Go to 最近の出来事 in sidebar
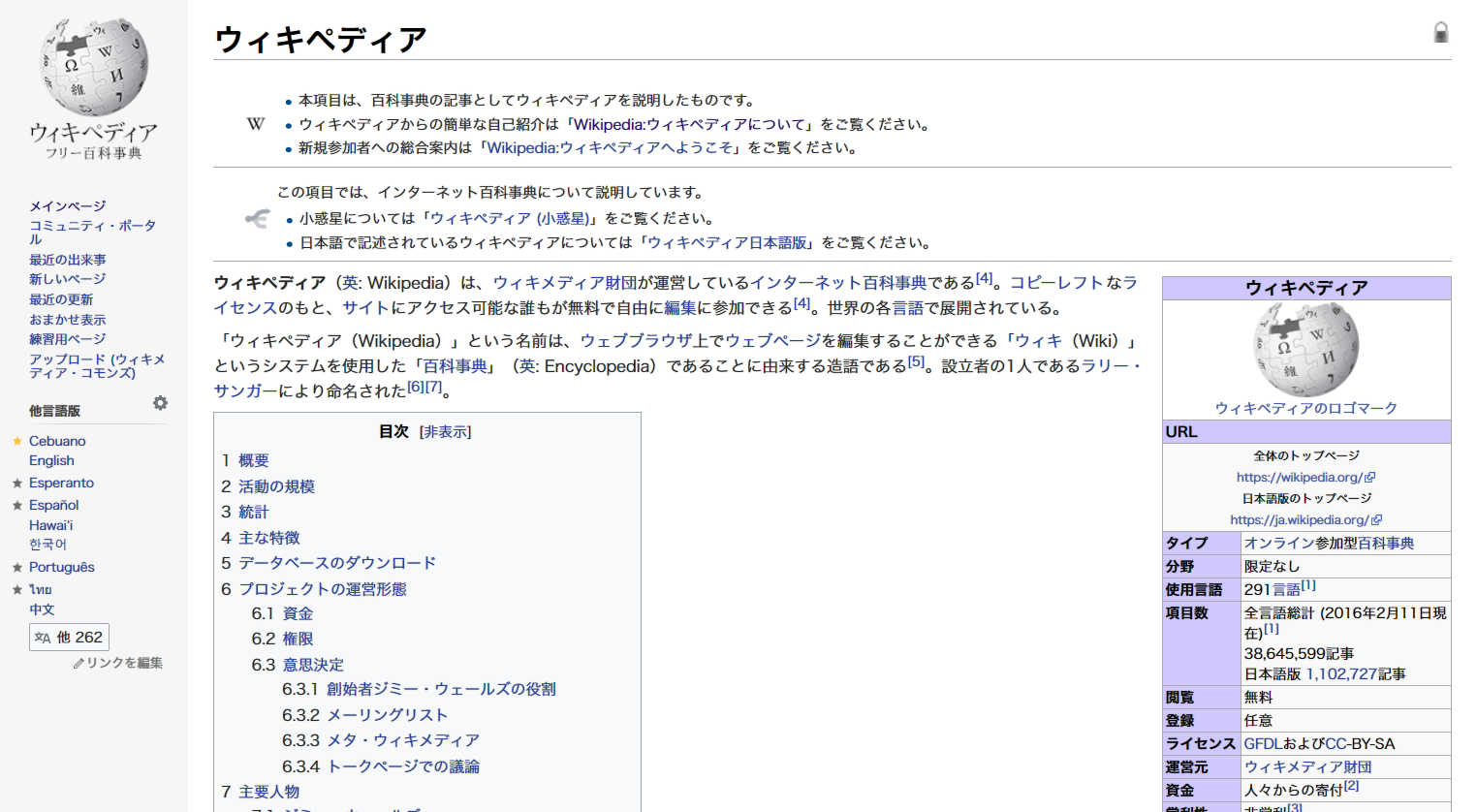 (x=68, y=260)
